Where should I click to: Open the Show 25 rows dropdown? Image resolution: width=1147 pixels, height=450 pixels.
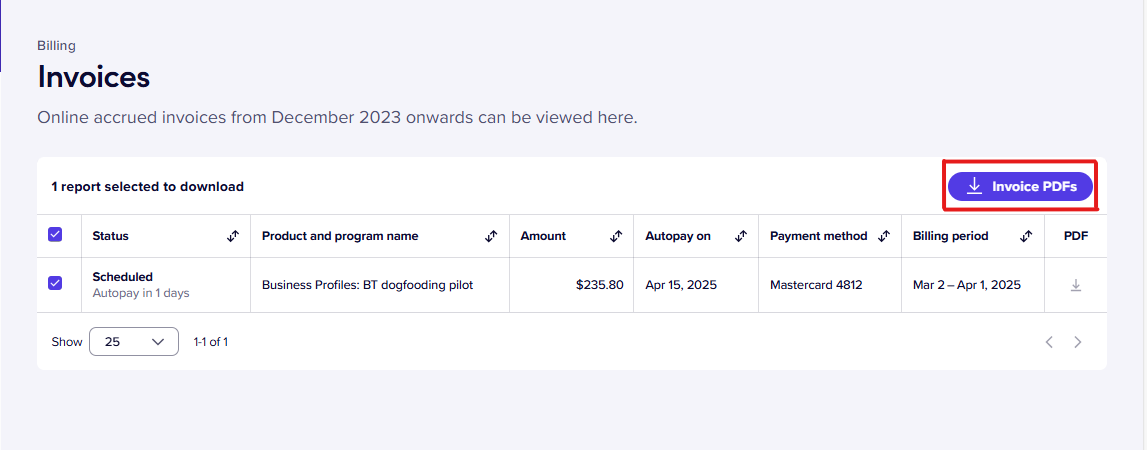coord(134,342)
